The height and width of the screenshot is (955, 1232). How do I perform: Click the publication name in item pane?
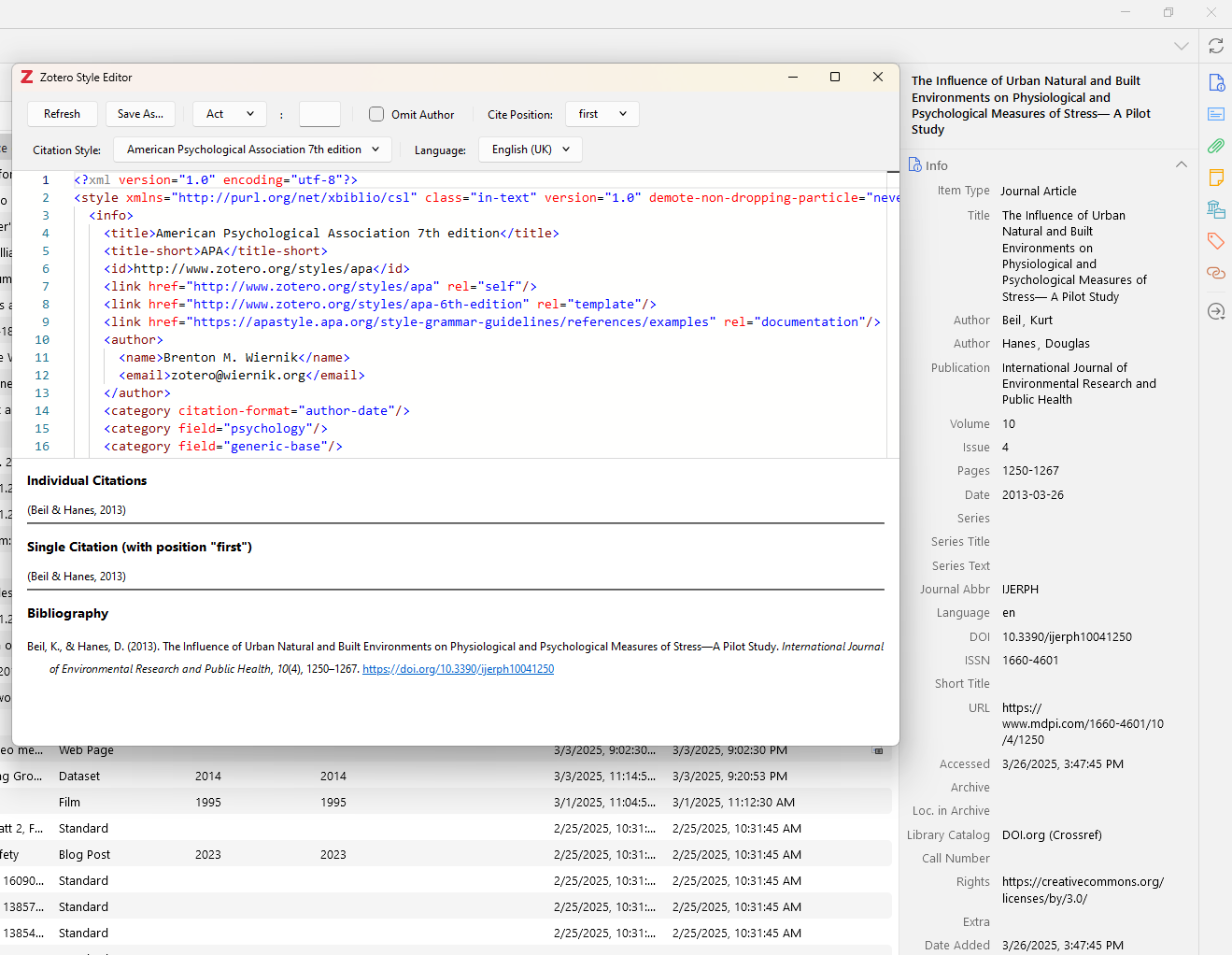click(x=1079, y=384)
